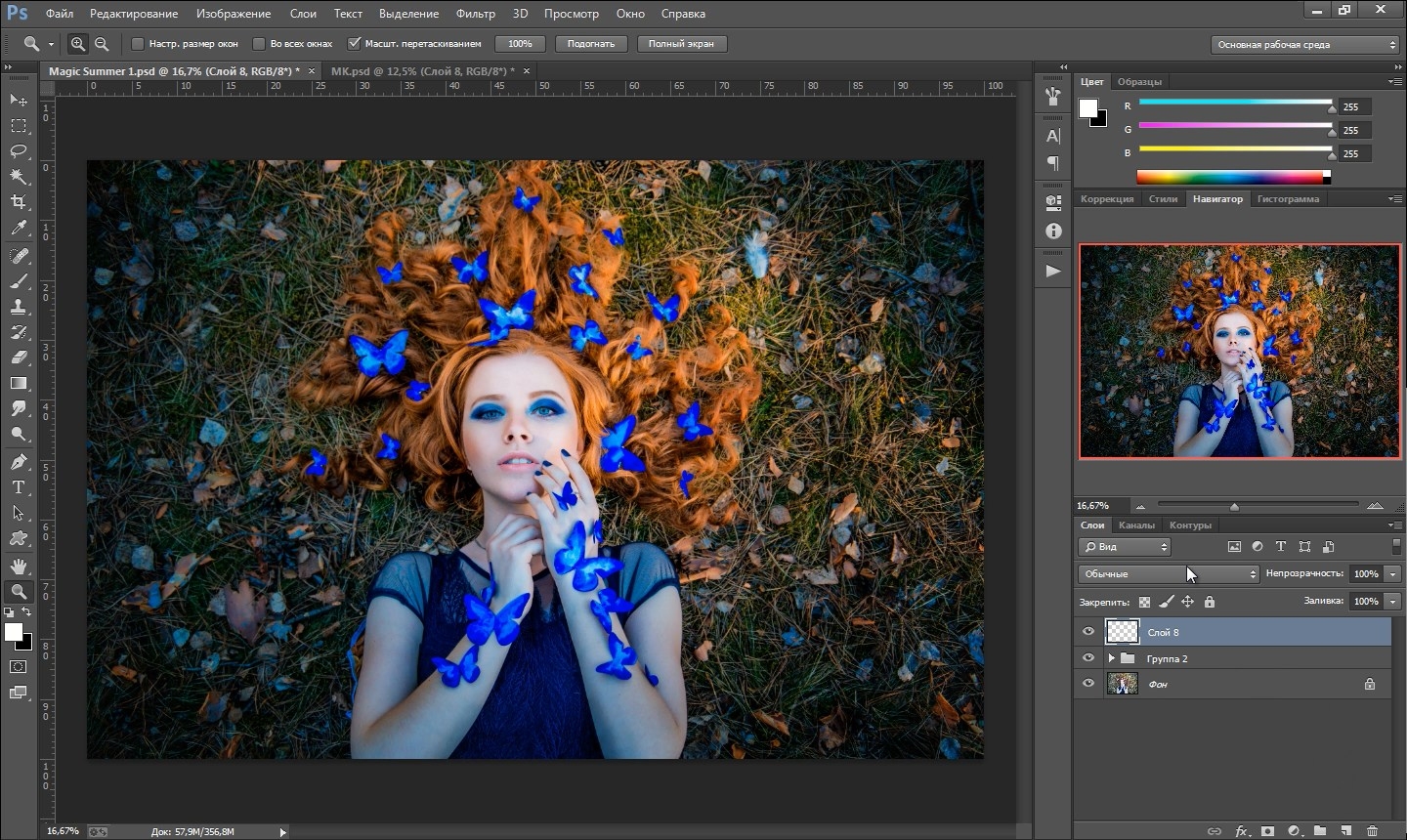The image size is (1407, 840).
Task: Open the Info panel icon
Action: pos(1053,231)
